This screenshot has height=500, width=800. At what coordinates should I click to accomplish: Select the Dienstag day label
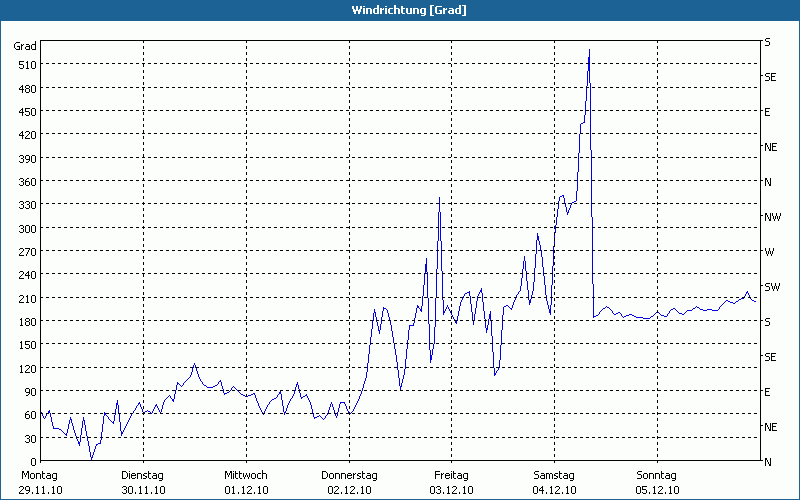pyautogui.click(x=142, y=475)
